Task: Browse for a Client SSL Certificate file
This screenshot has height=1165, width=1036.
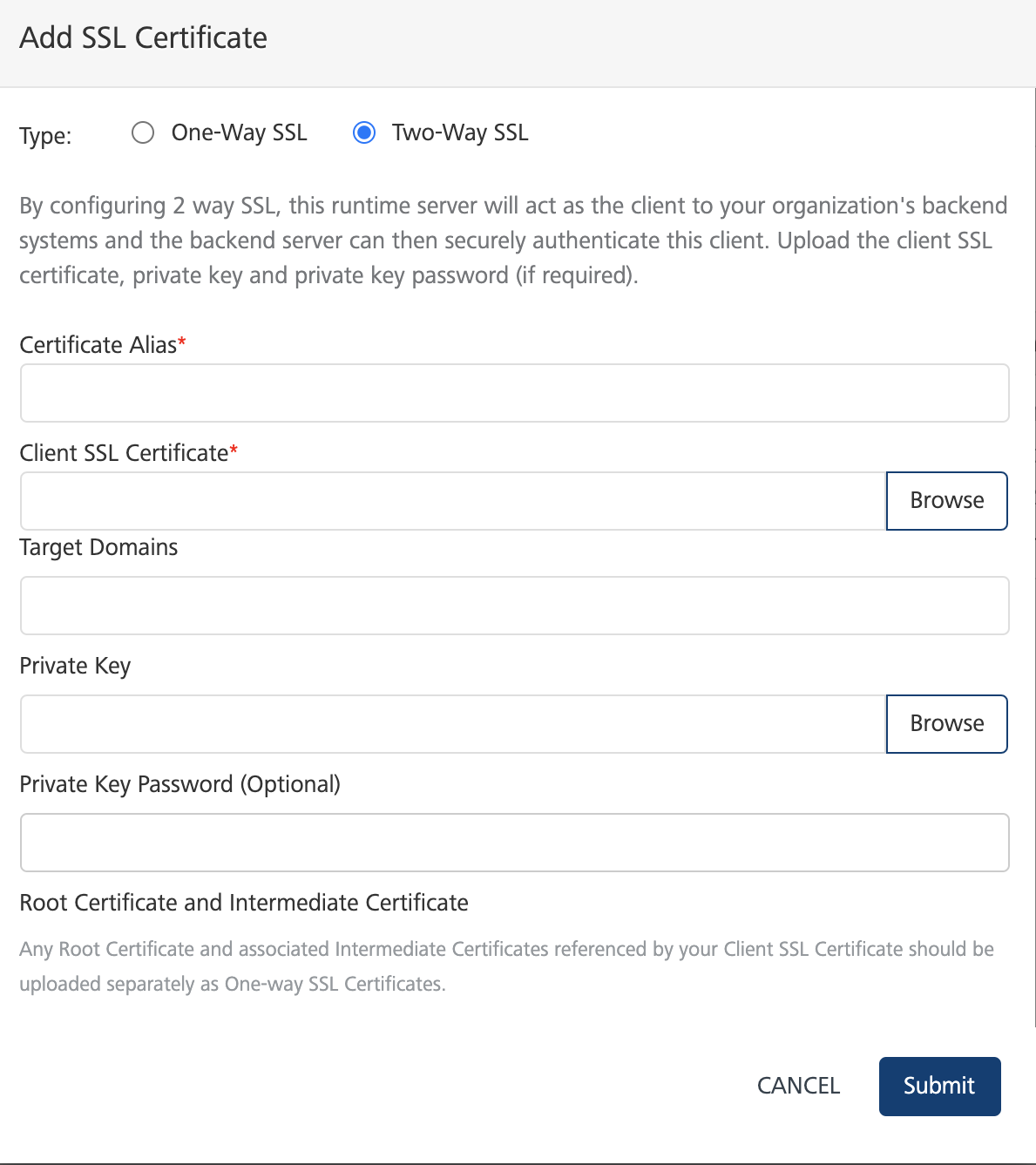Action: coord(946,501)
